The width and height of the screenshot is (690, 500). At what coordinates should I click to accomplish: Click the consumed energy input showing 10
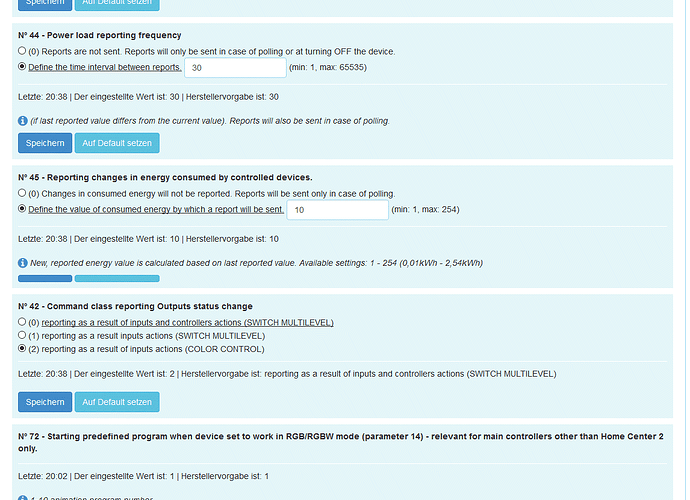(x=338, y=210)
